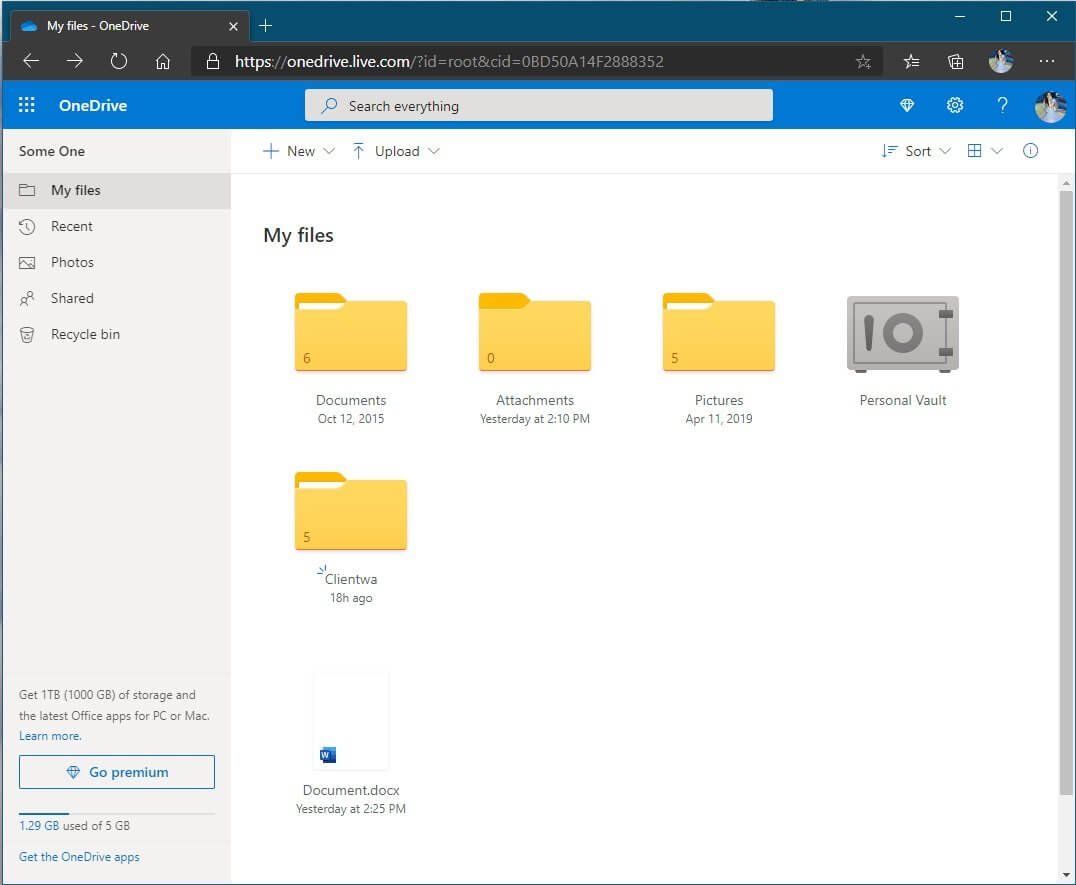Open browser Collections icon
Screen dimensions: 1076x885
[955, 62]
